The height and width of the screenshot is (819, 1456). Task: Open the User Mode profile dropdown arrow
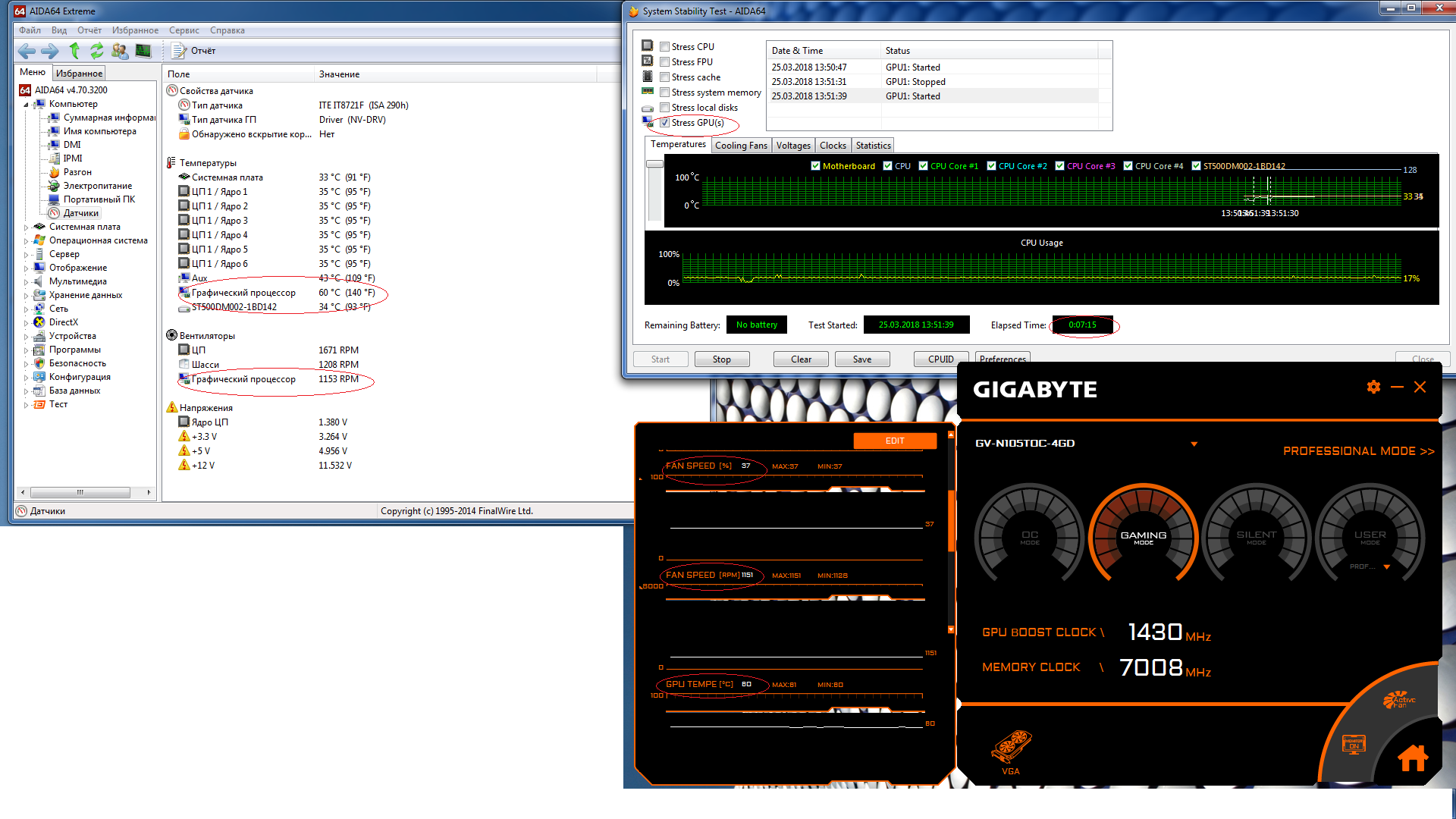pos(1386,566)
